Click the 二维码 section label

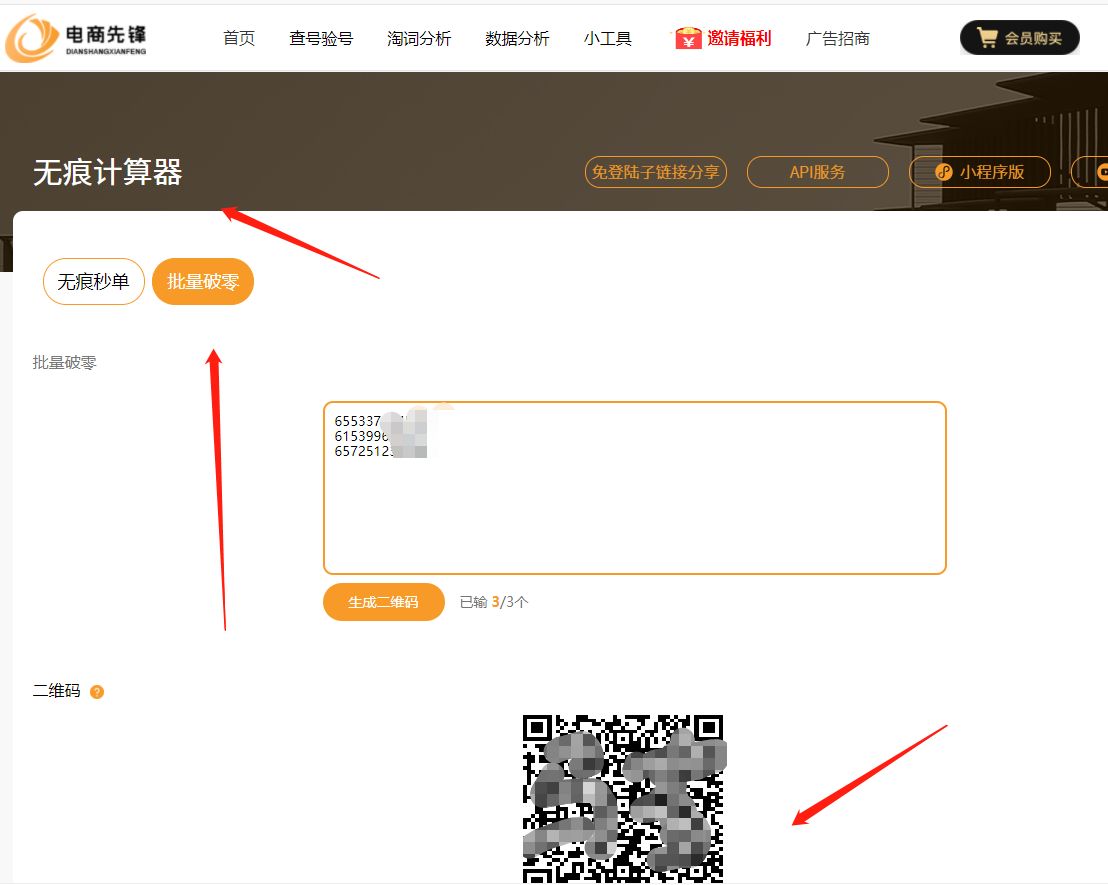(57, 691)
